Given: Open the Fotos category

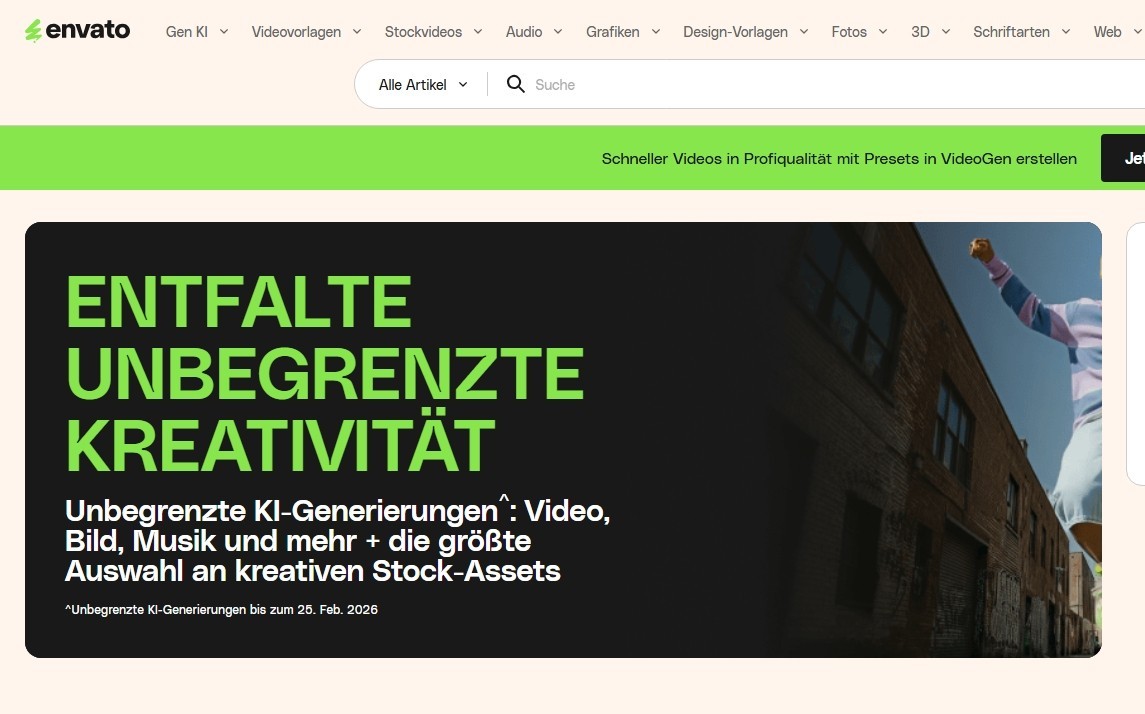Looking at the screenshot, I should (859, 32).
